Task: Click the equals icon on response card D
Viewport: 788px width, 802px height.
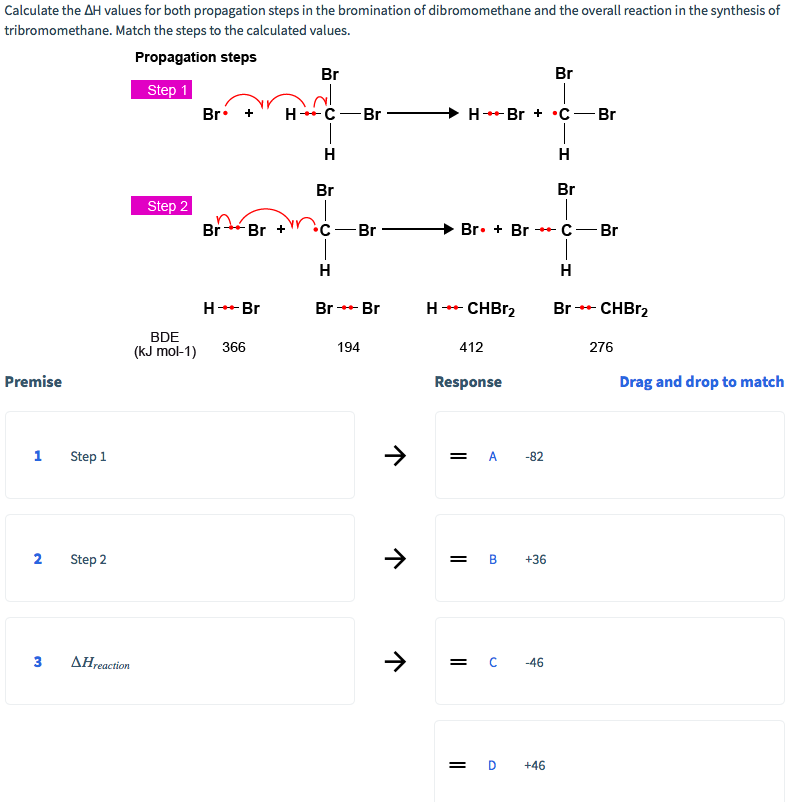Action: (x=459, y=764)
